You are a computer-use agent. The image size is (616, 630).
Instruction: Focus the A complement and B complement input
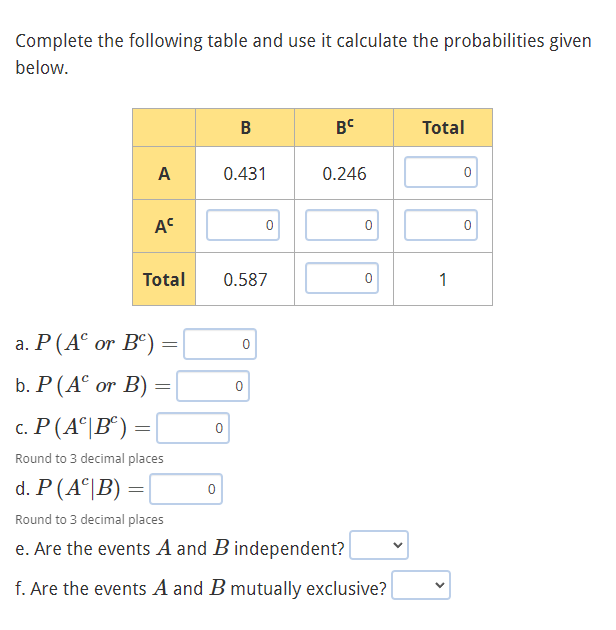342,225
